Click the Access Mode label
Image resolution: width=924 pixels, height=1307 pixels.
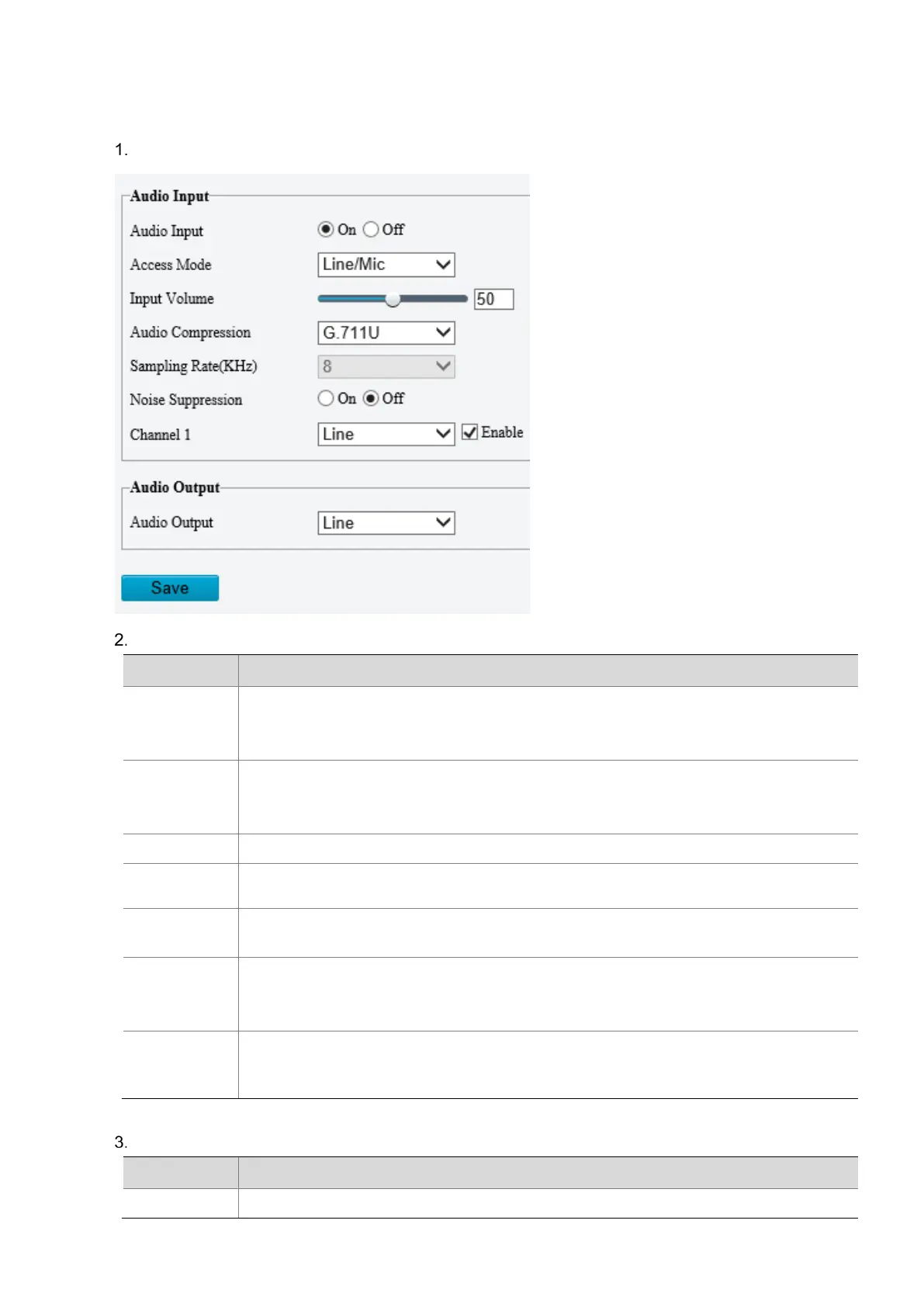pos(171,265)
